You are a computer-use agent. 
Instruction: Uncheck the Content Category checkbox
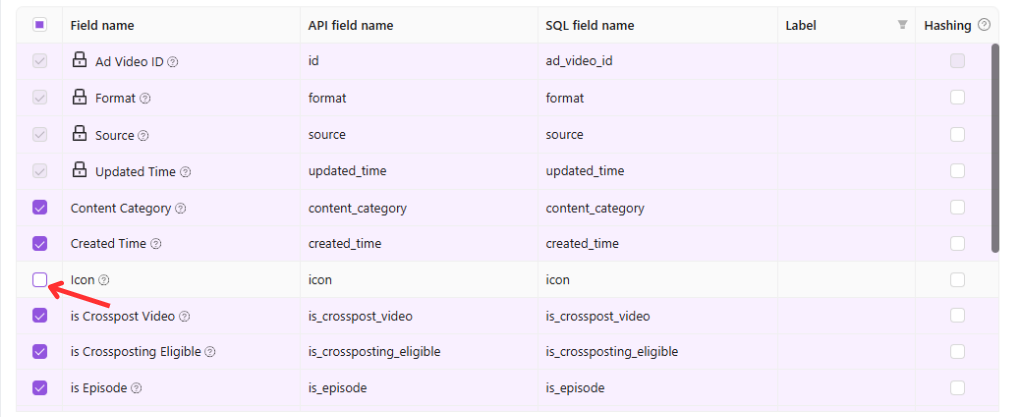coord(39,208)
